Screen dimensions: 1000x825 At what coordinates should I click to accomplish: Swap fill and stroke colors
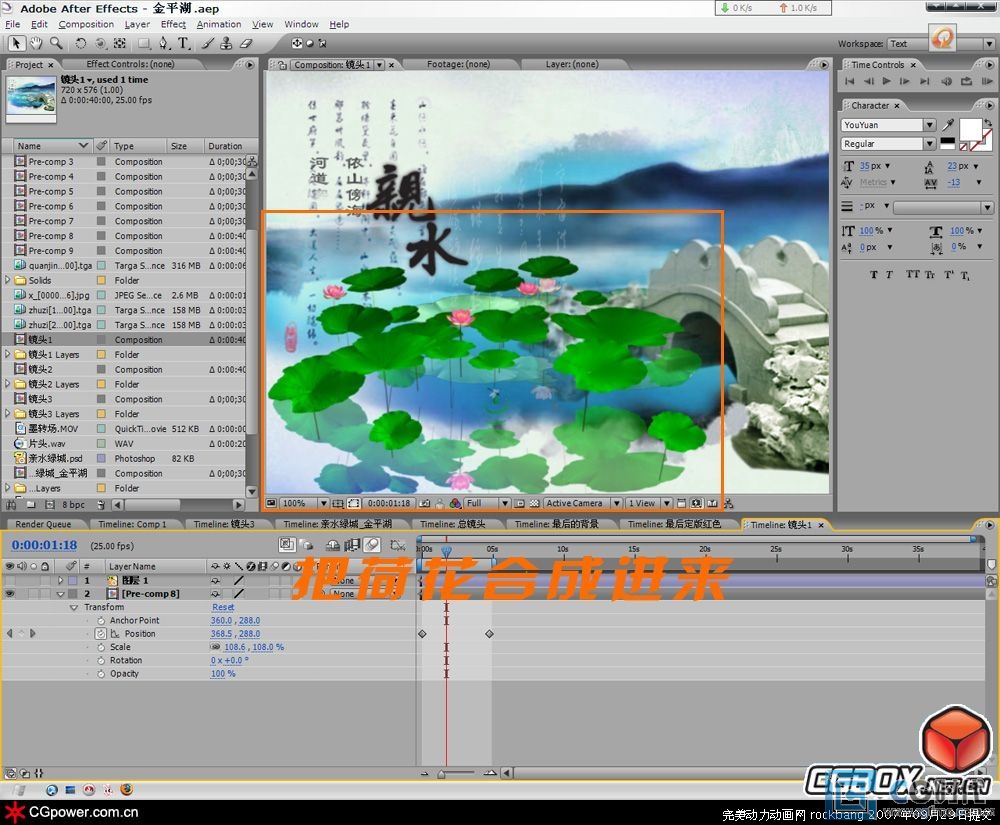(x=988, y=122)
